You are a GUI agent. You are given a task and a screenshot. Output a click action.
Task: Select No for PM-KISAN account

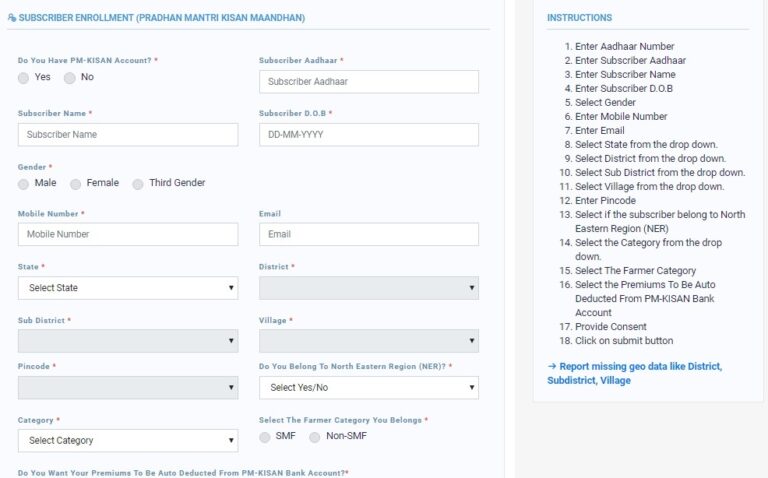pyautogui.click(x=70, y=78)
